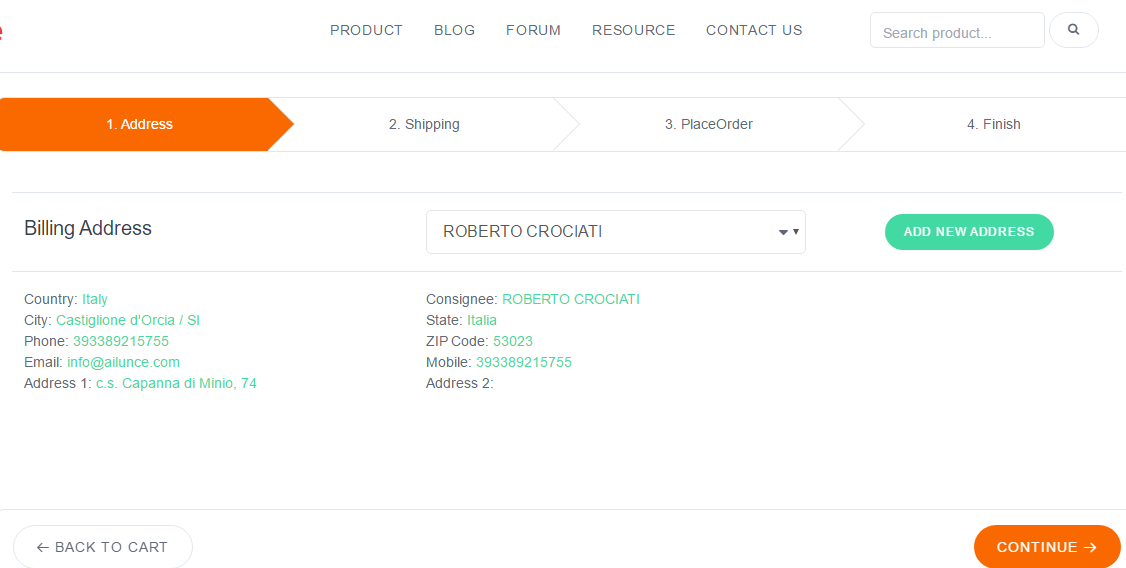Select the 1. Address step
Screen dimensions: 1126x568
tap(140, 125)
